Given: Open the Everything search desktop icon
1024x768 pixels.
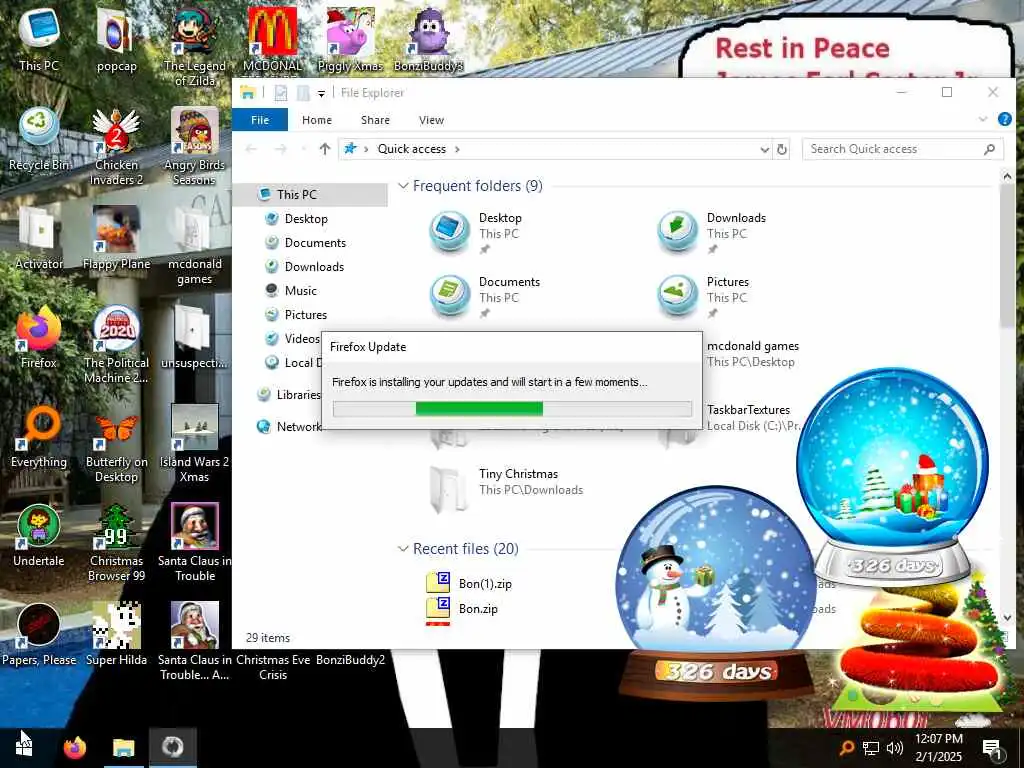Looking at the screenshot, I should (x=39, y=437).
